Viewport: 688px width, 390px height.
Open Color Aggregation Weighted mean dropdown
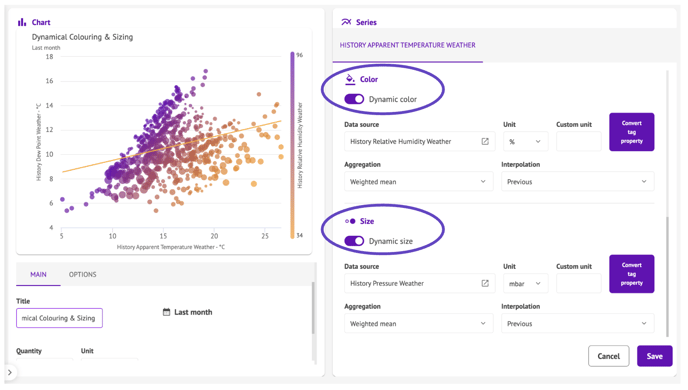click(x=419, y=182)
